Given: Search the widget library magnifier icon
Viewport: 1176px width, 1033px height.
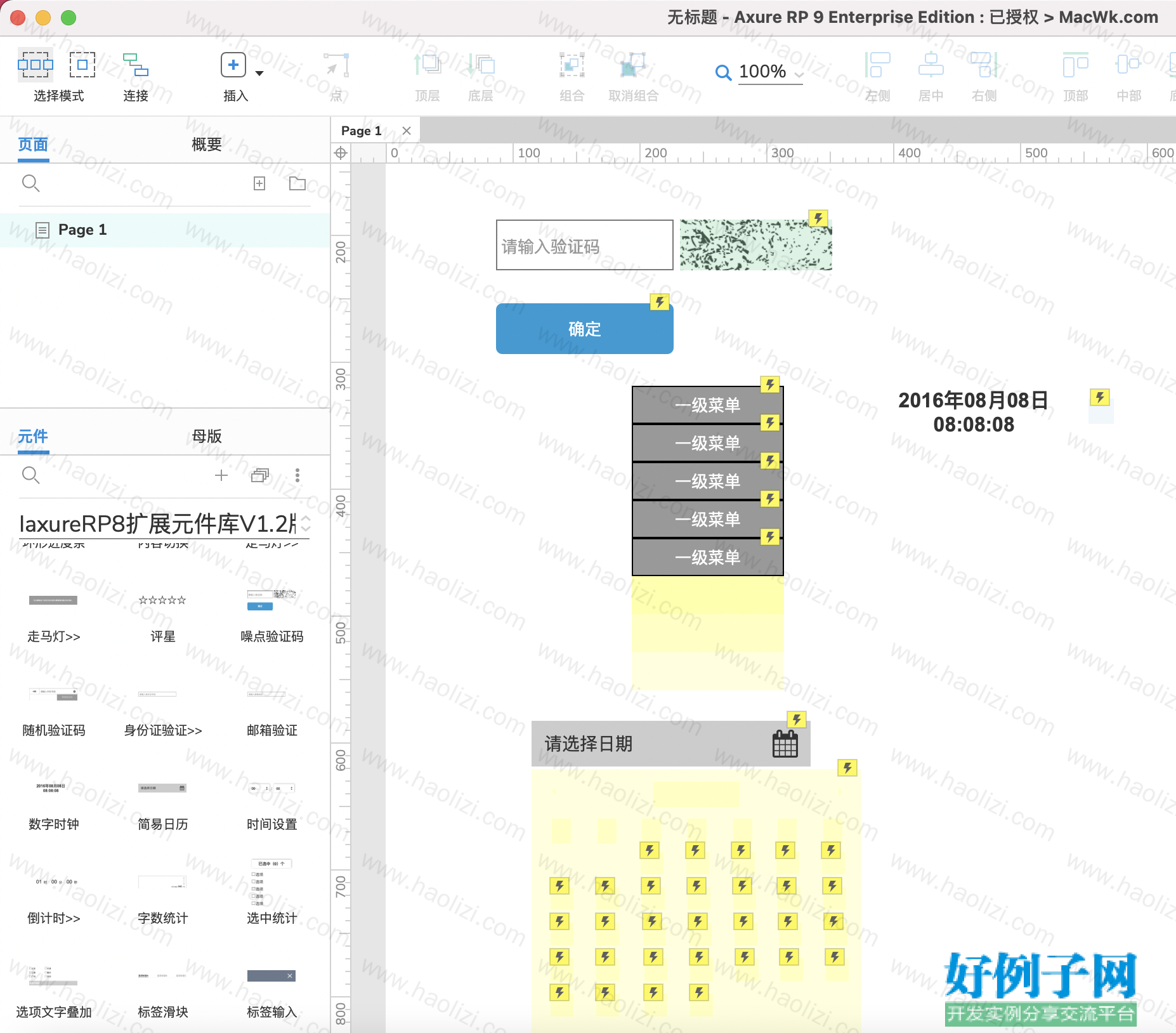Looking at the screenshot, I should click(30, 475).
